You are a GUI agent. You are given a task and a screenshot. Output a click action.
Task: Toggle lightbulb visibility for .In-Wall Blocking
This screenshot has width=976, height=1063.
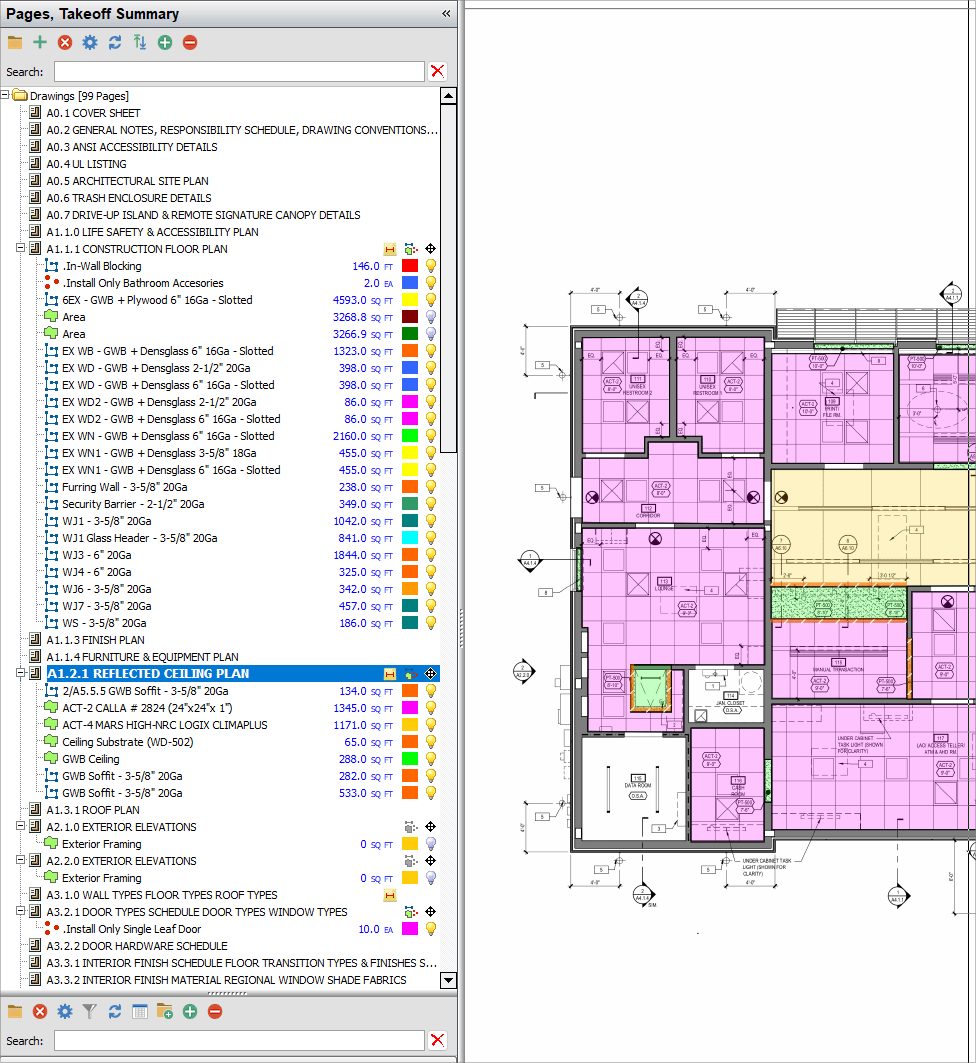[x=431, y=266]
